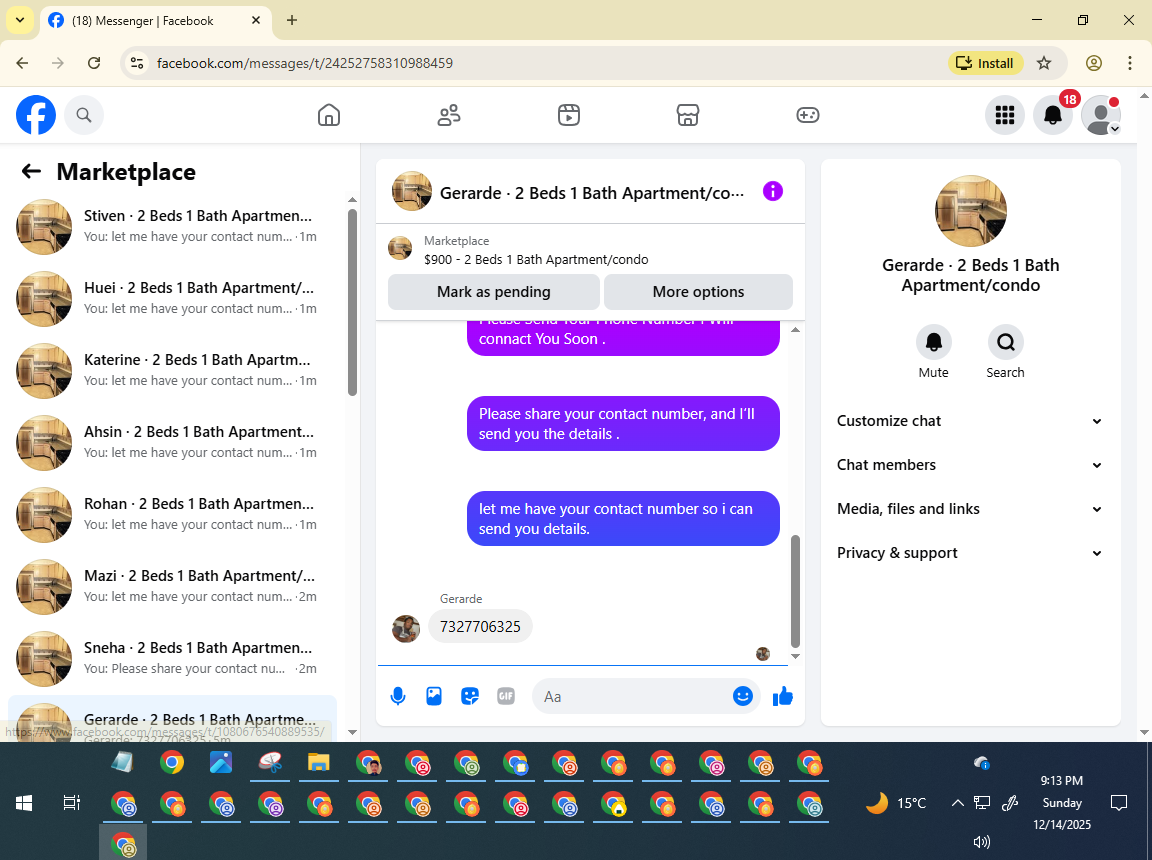Open Chrome three-dot menu
This screenshot has height=860, width=1152.
coord(1130,63)
